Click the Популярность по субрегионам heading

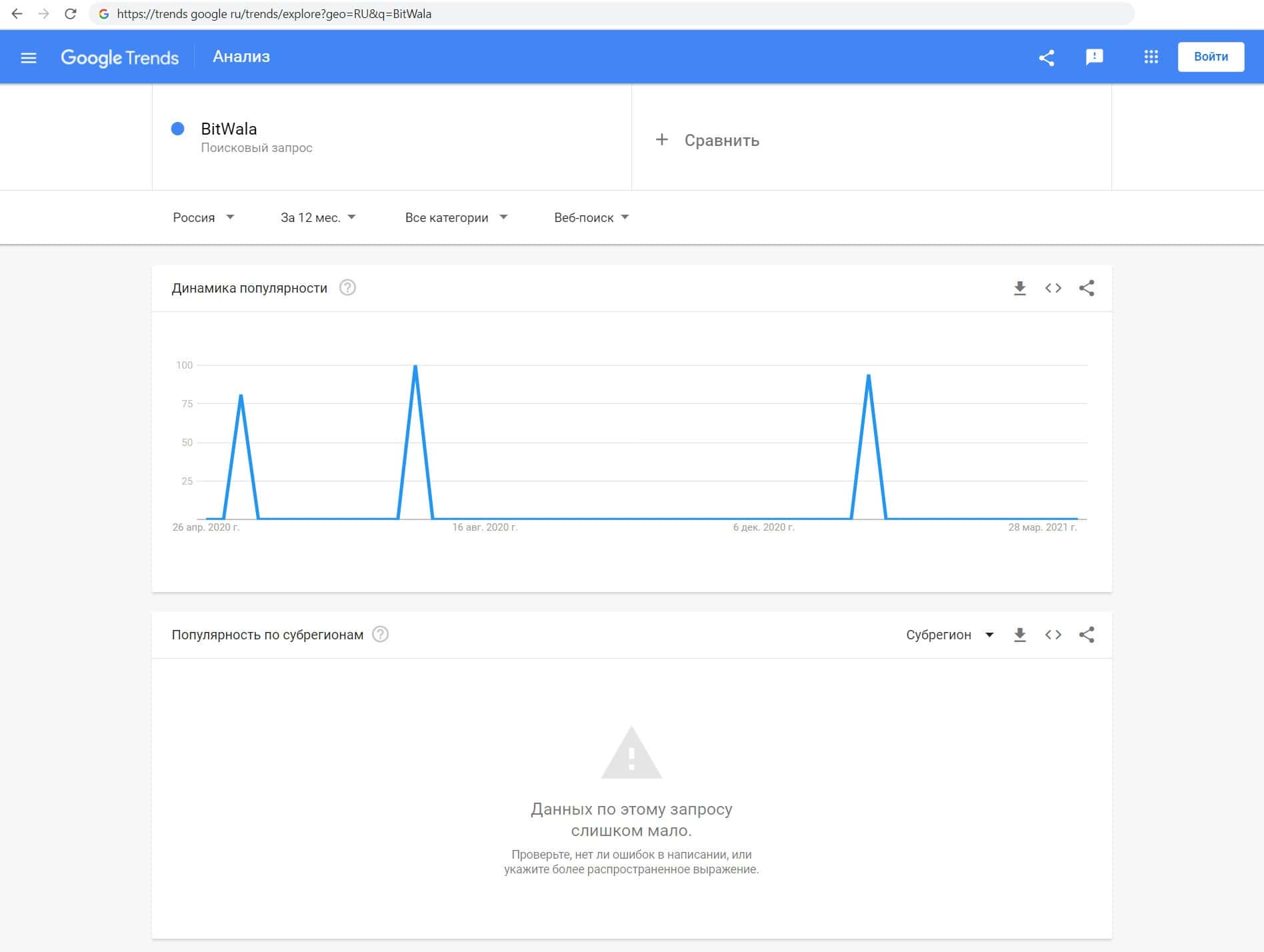pos(267,635)
